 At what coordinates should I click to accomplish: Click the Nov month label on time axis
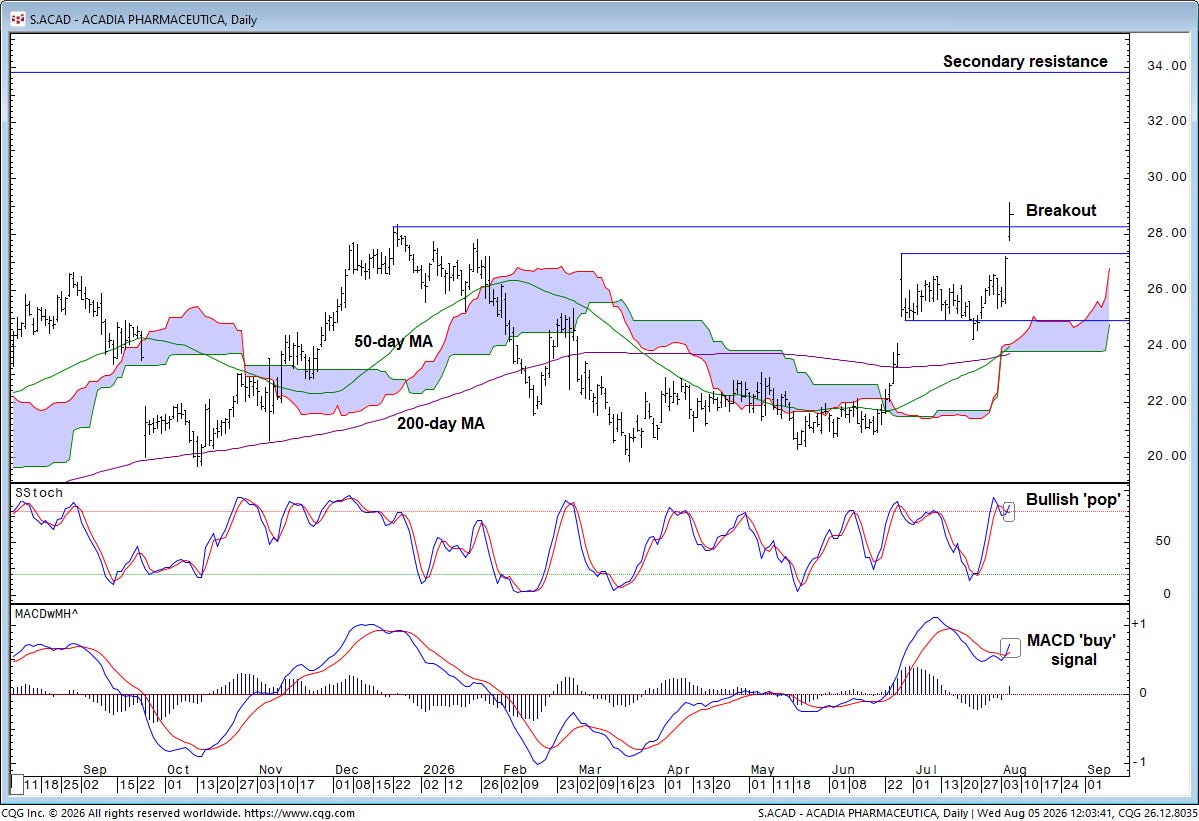click(271, 770)
